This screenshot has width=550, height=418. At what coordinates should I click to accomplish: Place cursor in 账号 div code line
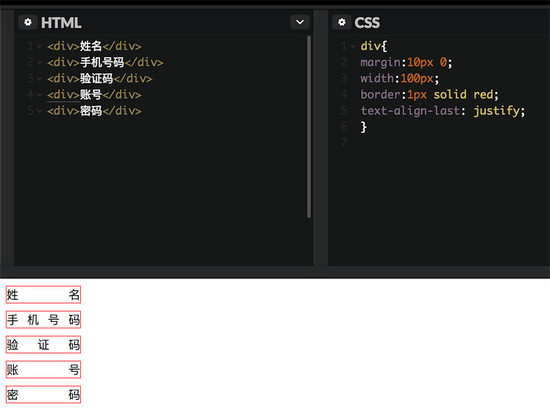94,95
